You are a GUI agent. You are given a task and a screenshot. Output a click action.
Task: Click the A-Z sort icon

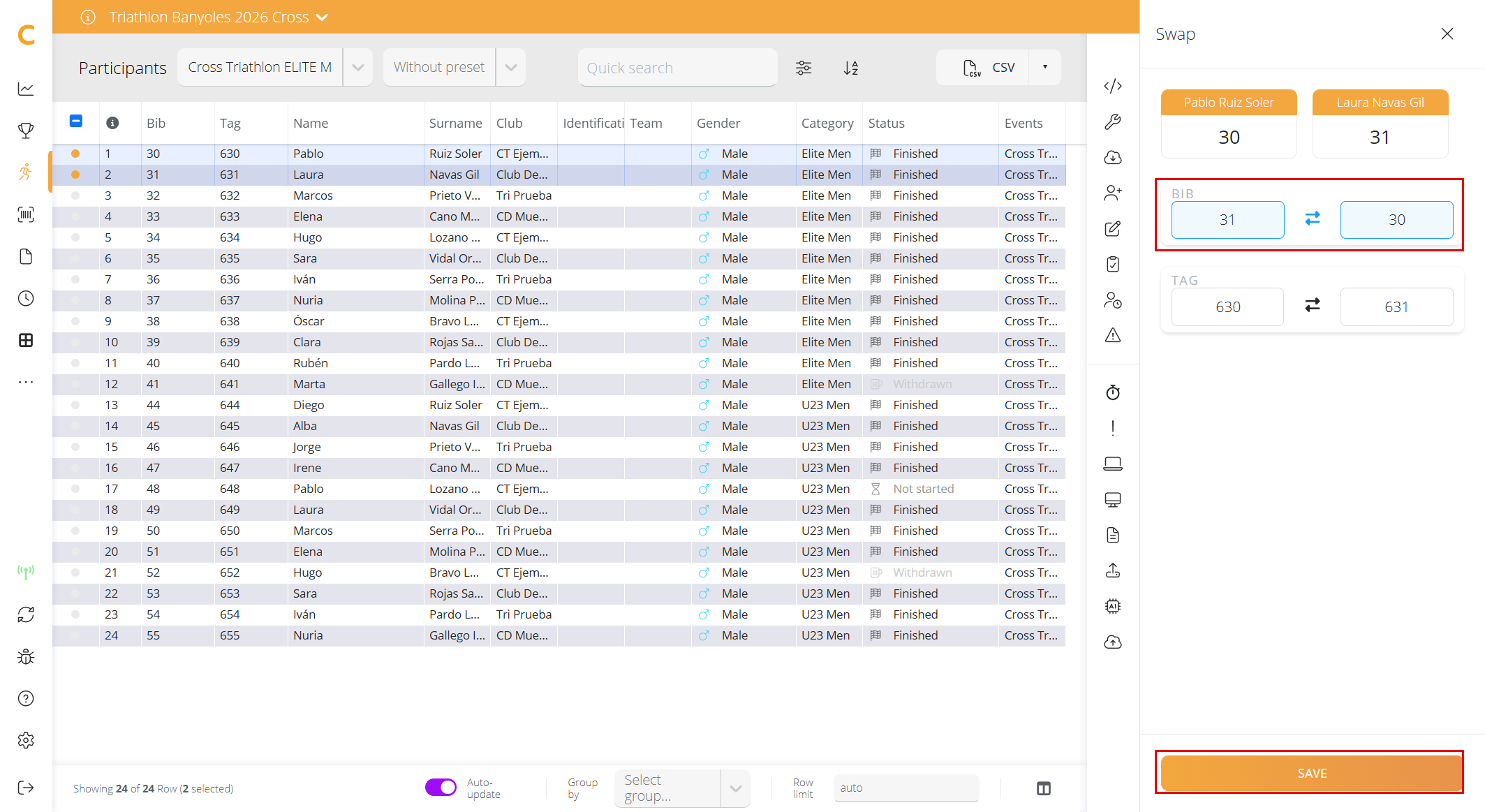(850, 68)
